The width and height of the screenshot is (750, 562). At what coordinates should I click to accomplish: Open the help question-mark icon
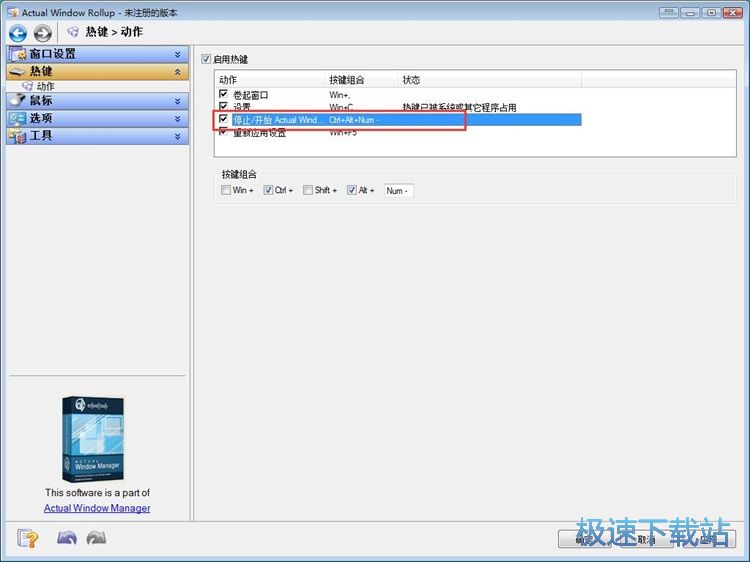(x=27, y=539)
